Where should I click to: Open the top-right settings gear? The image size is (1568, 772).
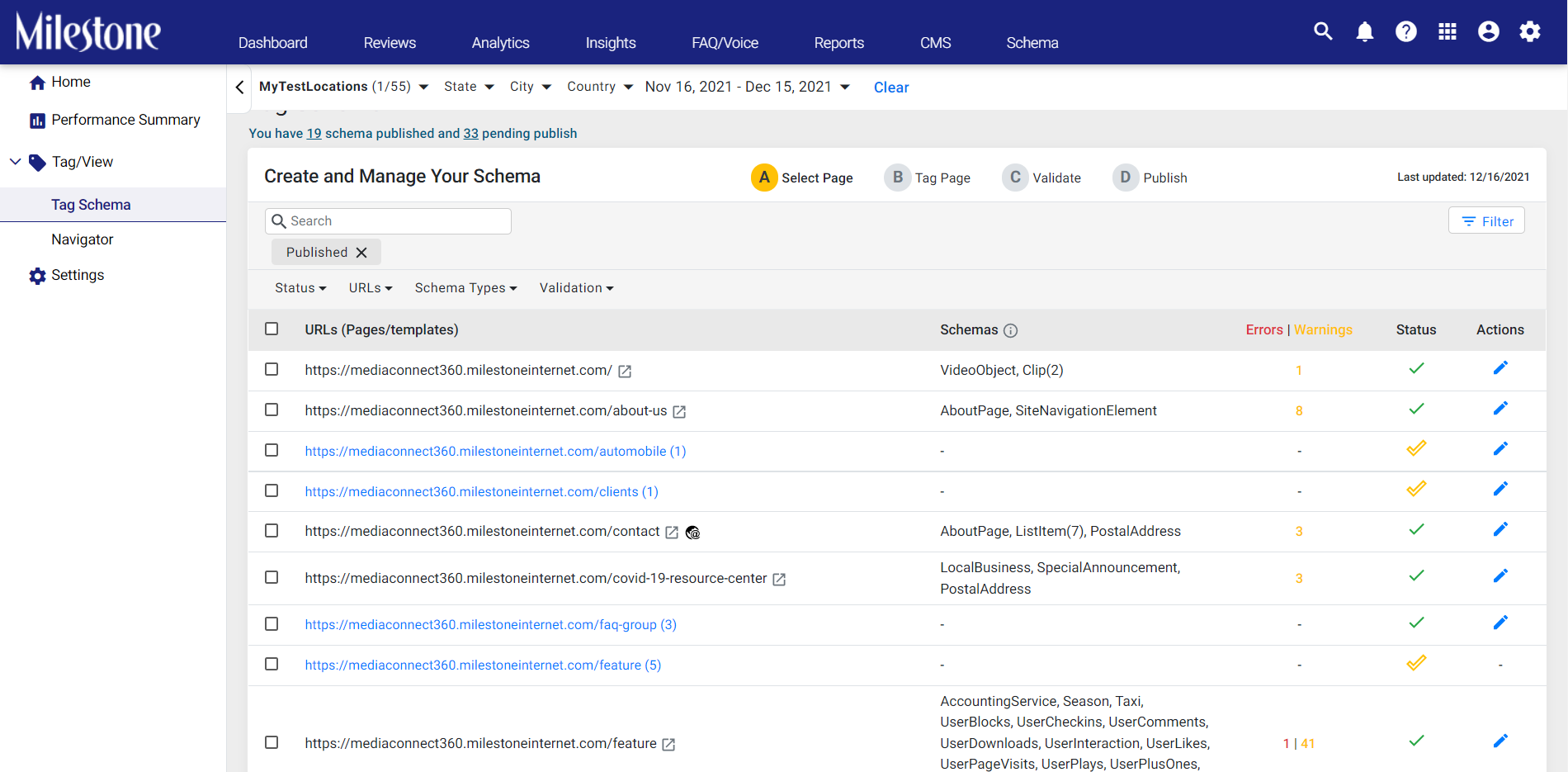[x=1530, y=31]
